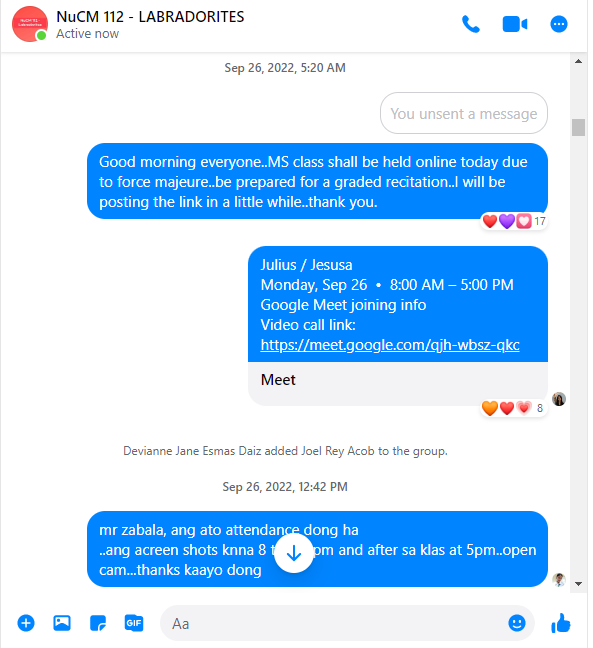Start a video call with camera icon
Viewport: 593px width, 648px height.
pos(515,24)
